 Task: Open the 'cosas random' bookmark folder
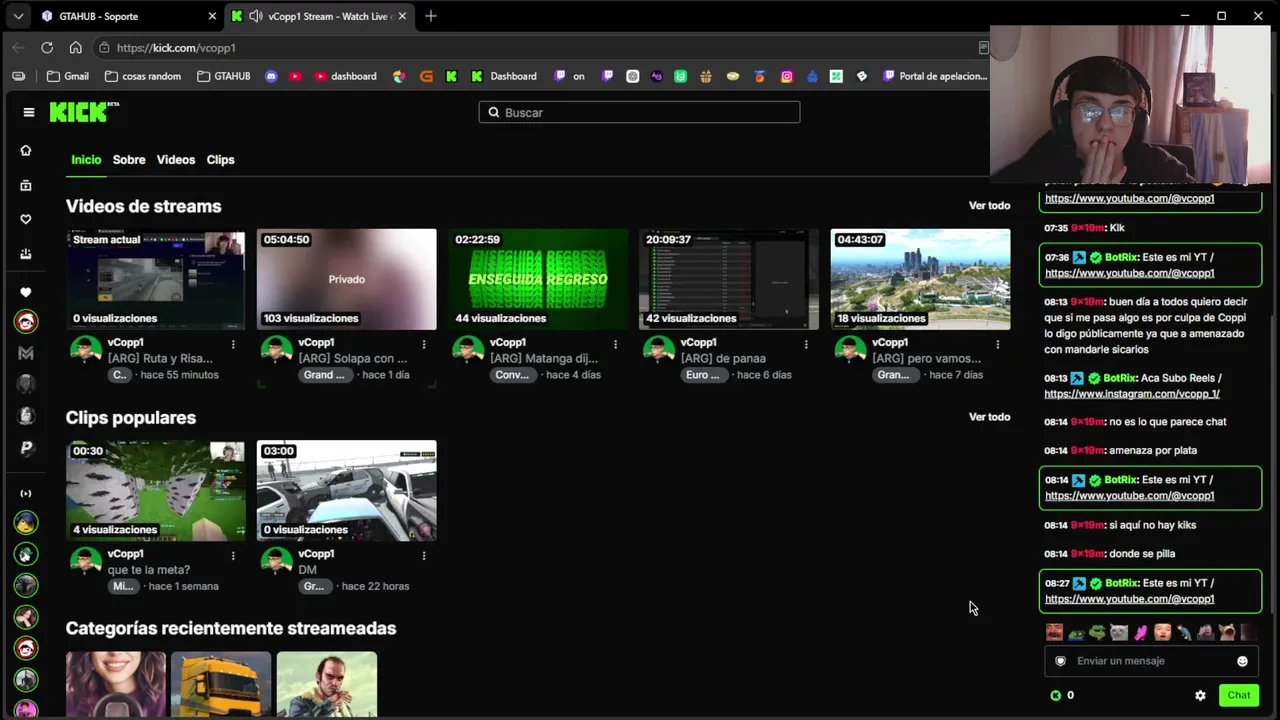143,76
